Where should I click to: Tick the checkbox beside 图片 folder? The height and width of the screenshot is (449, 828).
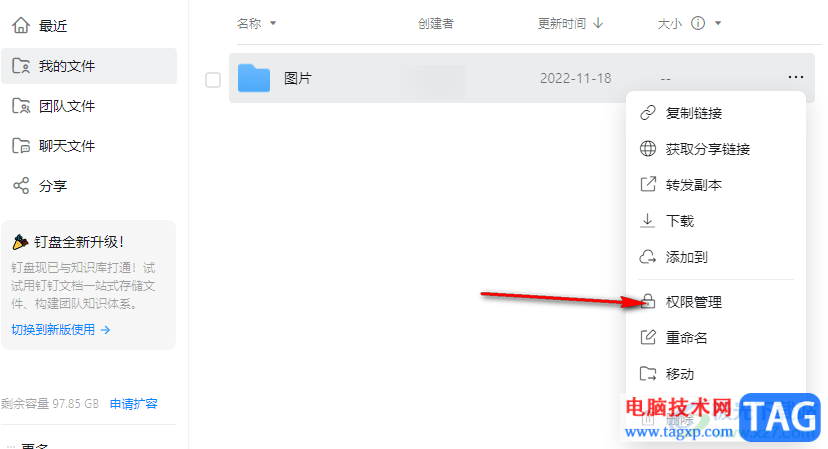[213, 80]
